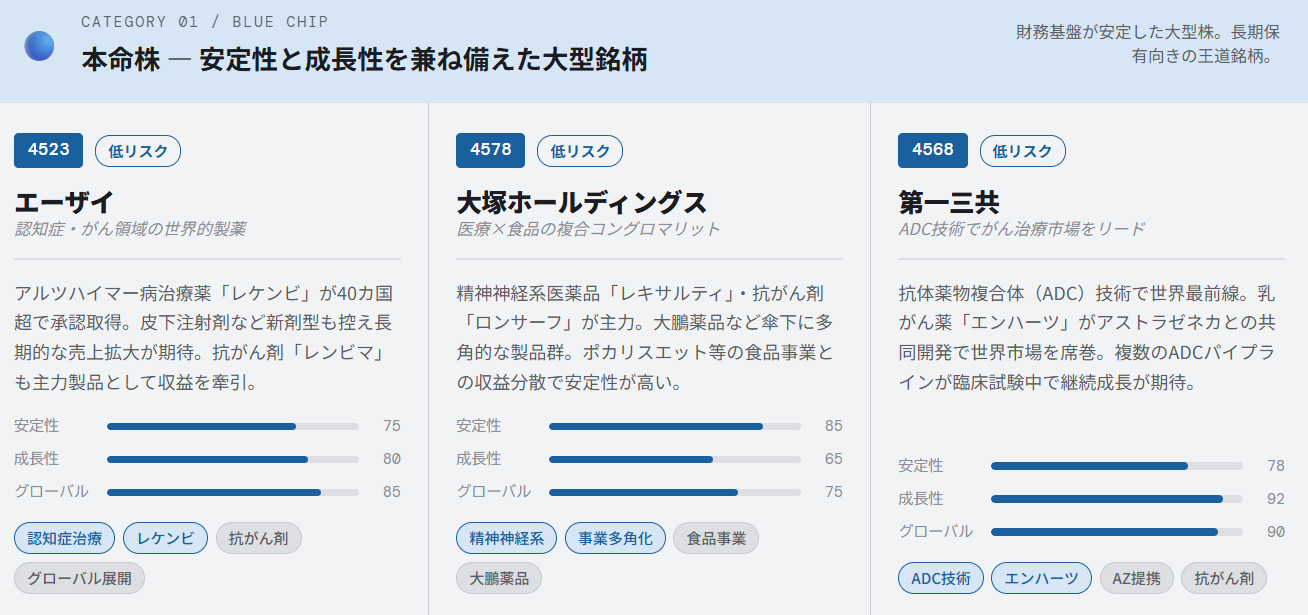Toggle the ADC技術 tag

coord(941,577)
